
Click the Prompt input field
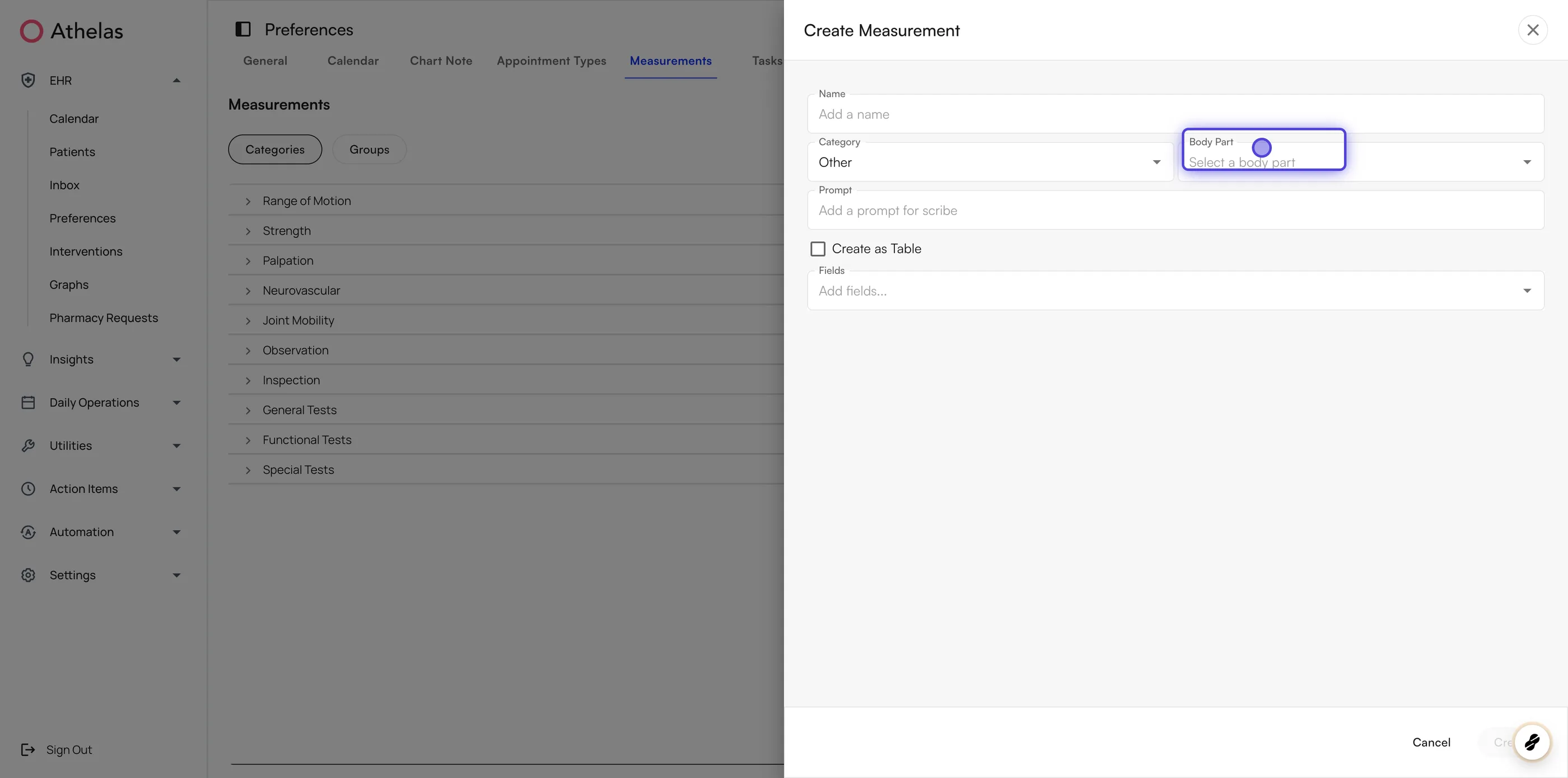tap(1175, 210)
